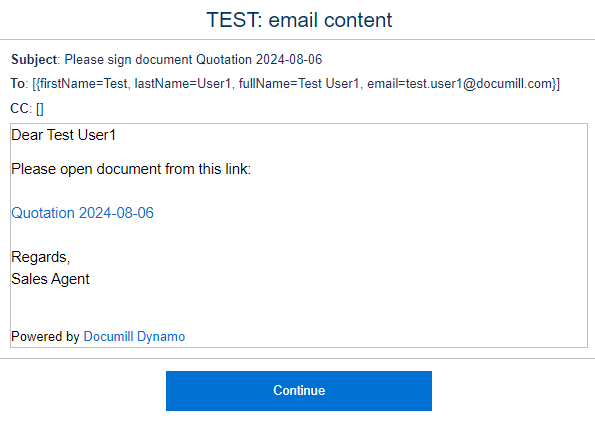
Task: Click the Sales Agent signature
Action: (50, 279)
